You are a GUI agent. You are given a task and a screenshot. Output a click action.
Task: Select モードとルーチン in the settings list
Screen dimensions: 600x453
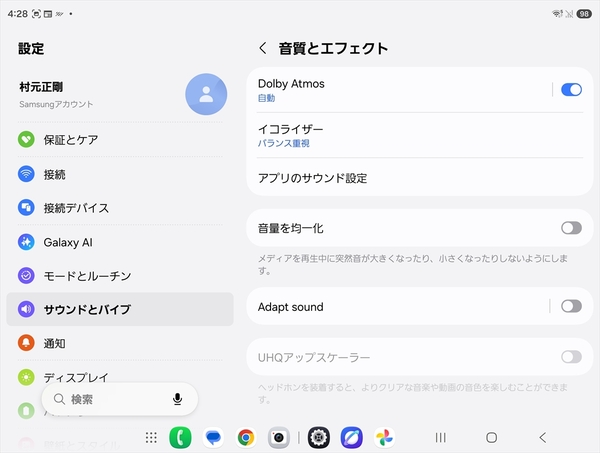tap(120, 275)
